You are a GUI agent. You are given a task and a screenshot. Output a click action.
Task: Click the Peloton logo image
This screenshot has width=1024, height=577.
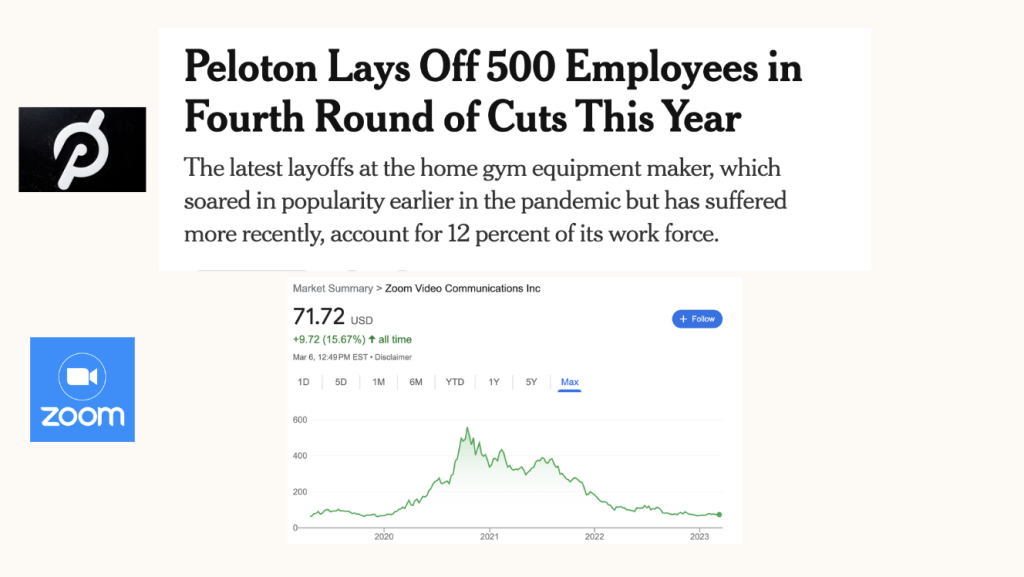pos(82,149)
